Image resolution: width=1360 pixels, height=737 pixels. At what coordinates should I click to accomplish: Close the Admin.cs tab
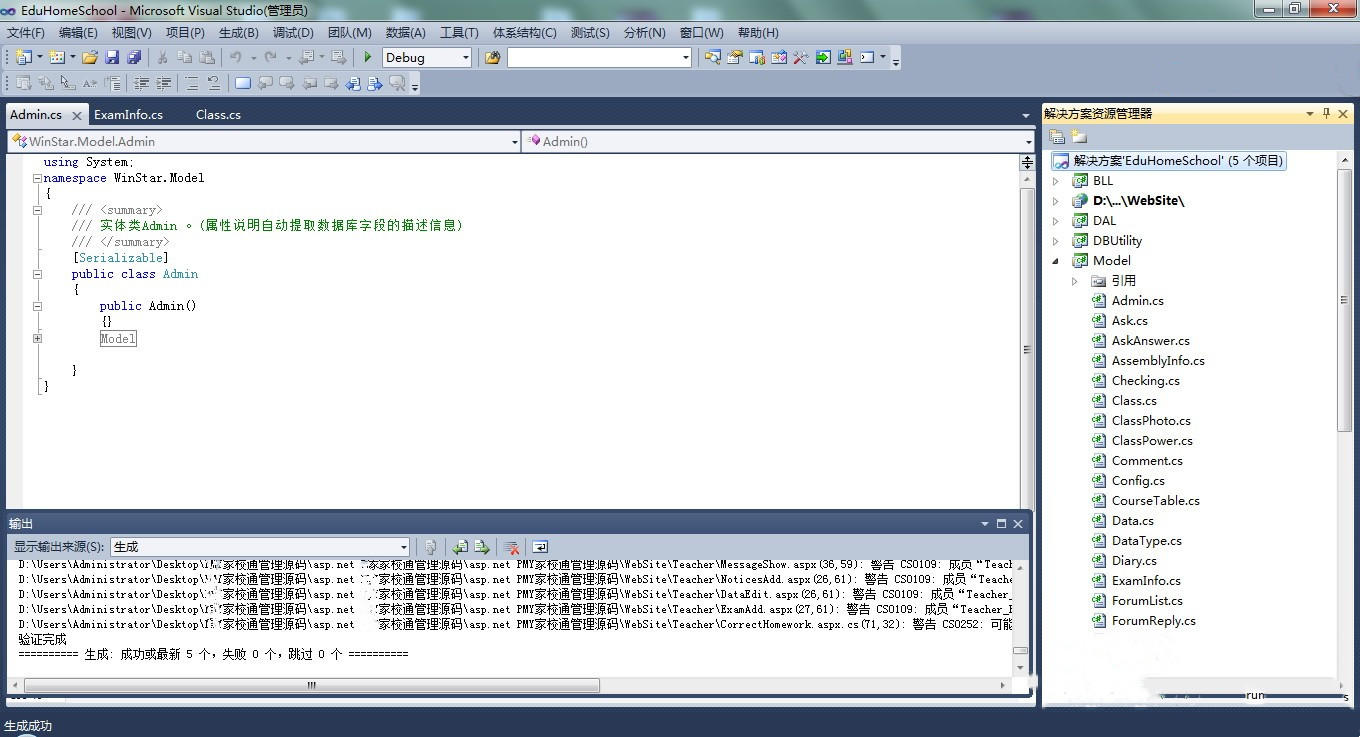(x=76, y=116)
